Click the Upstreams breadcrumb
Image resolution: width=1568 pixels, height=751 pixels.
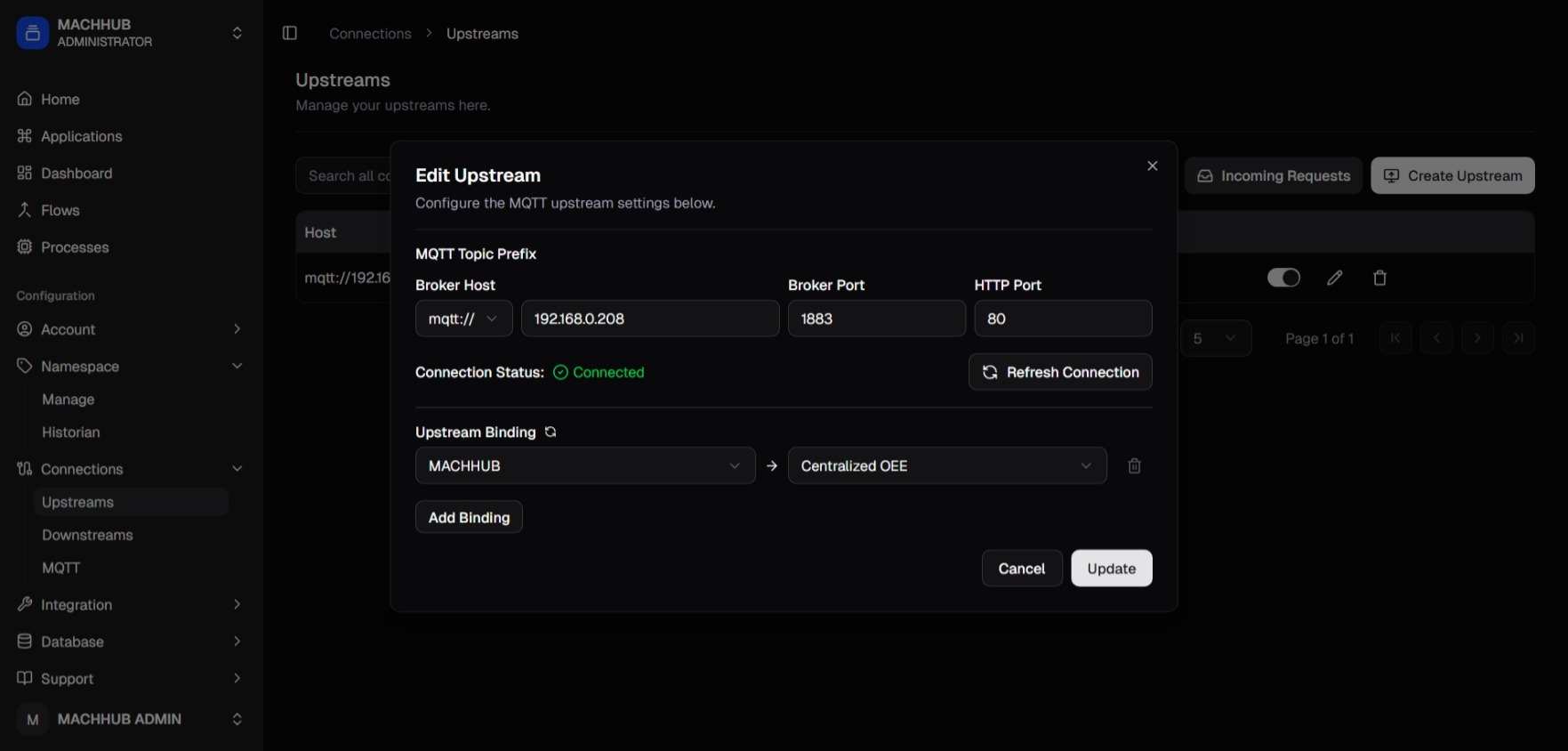(482, 34)
